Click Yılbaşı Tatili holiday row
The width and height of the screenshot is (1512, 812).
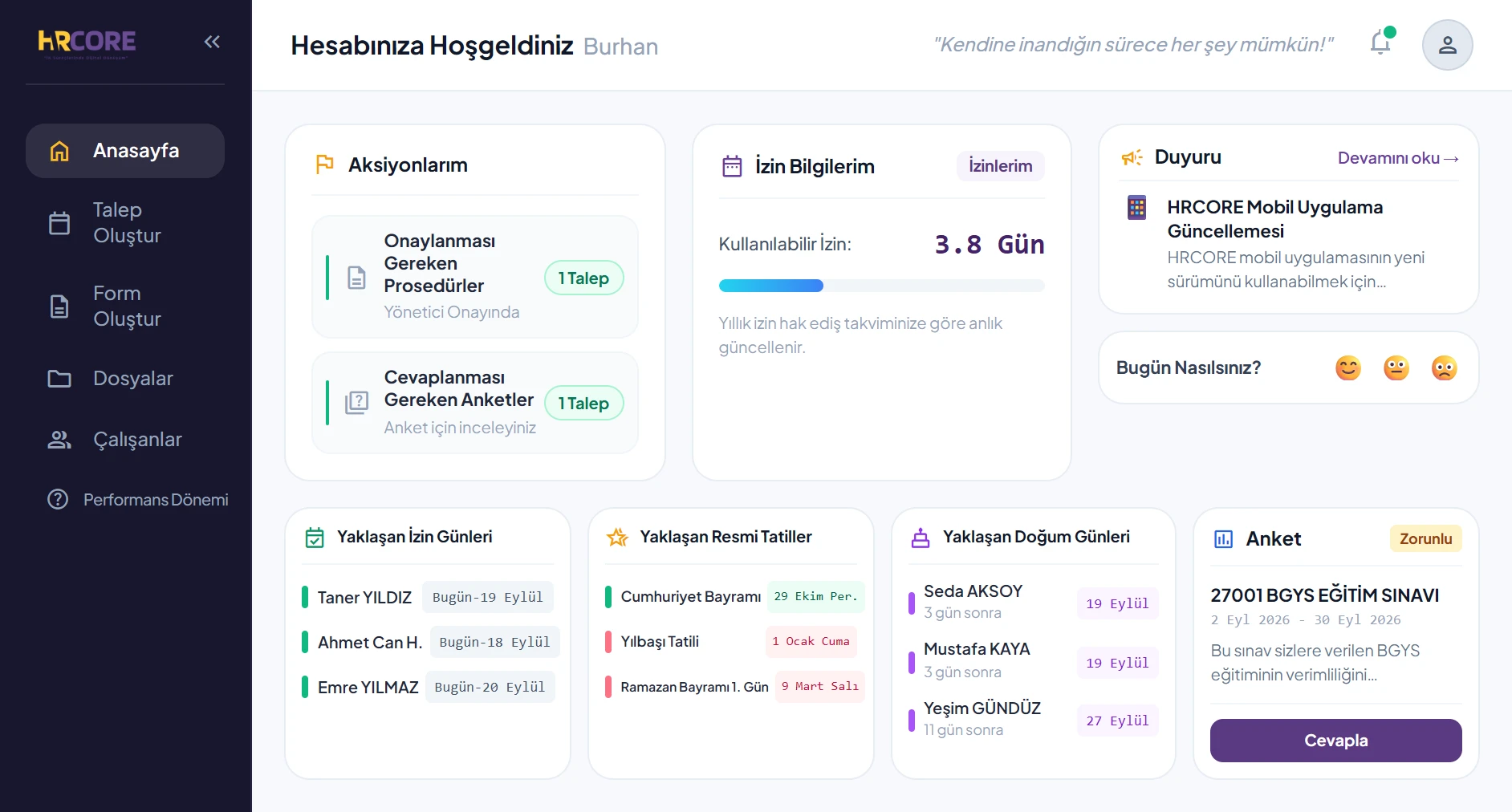pos(731,641)
